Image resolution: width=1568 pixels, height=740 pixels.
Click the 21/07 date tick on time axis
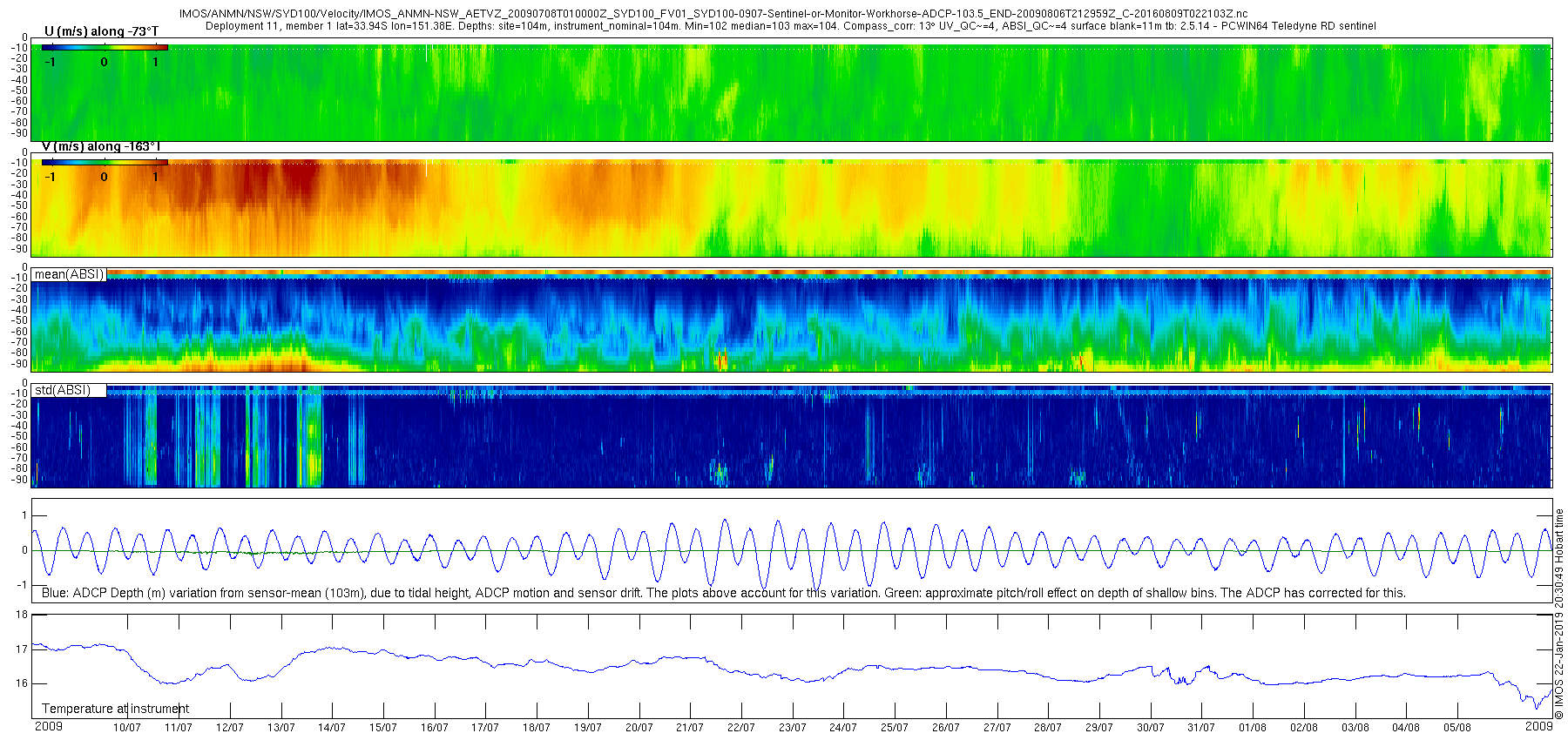(x=690, y=728)
